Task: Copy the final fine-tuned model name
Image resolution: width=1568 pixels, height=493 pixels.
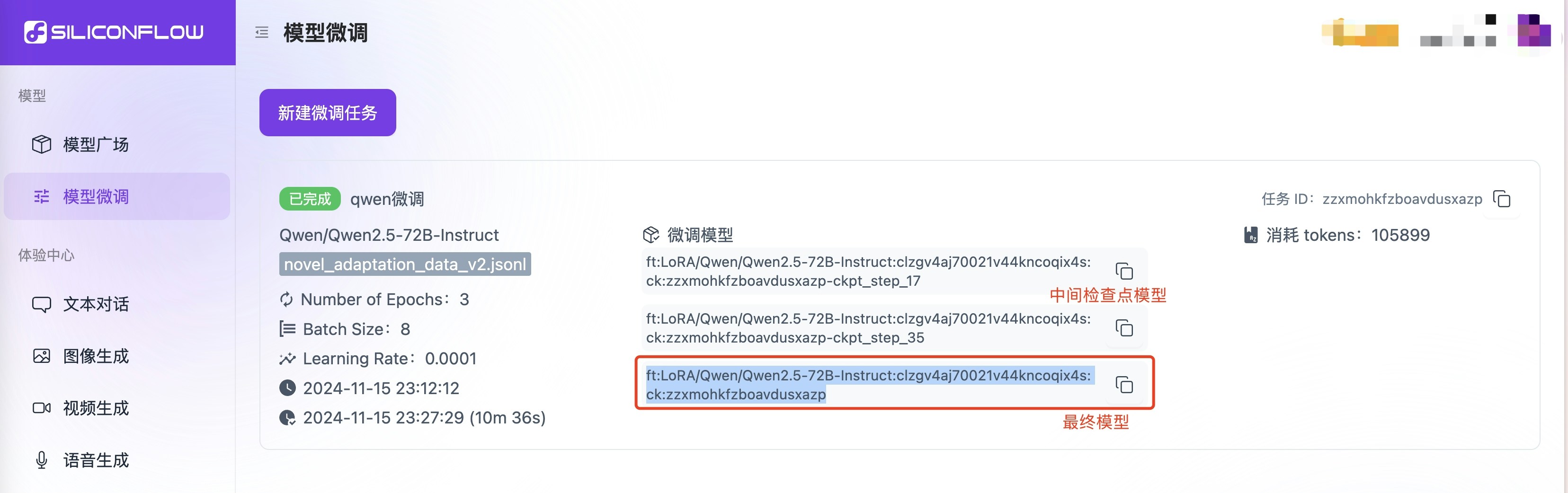Action: point(1123,385)
